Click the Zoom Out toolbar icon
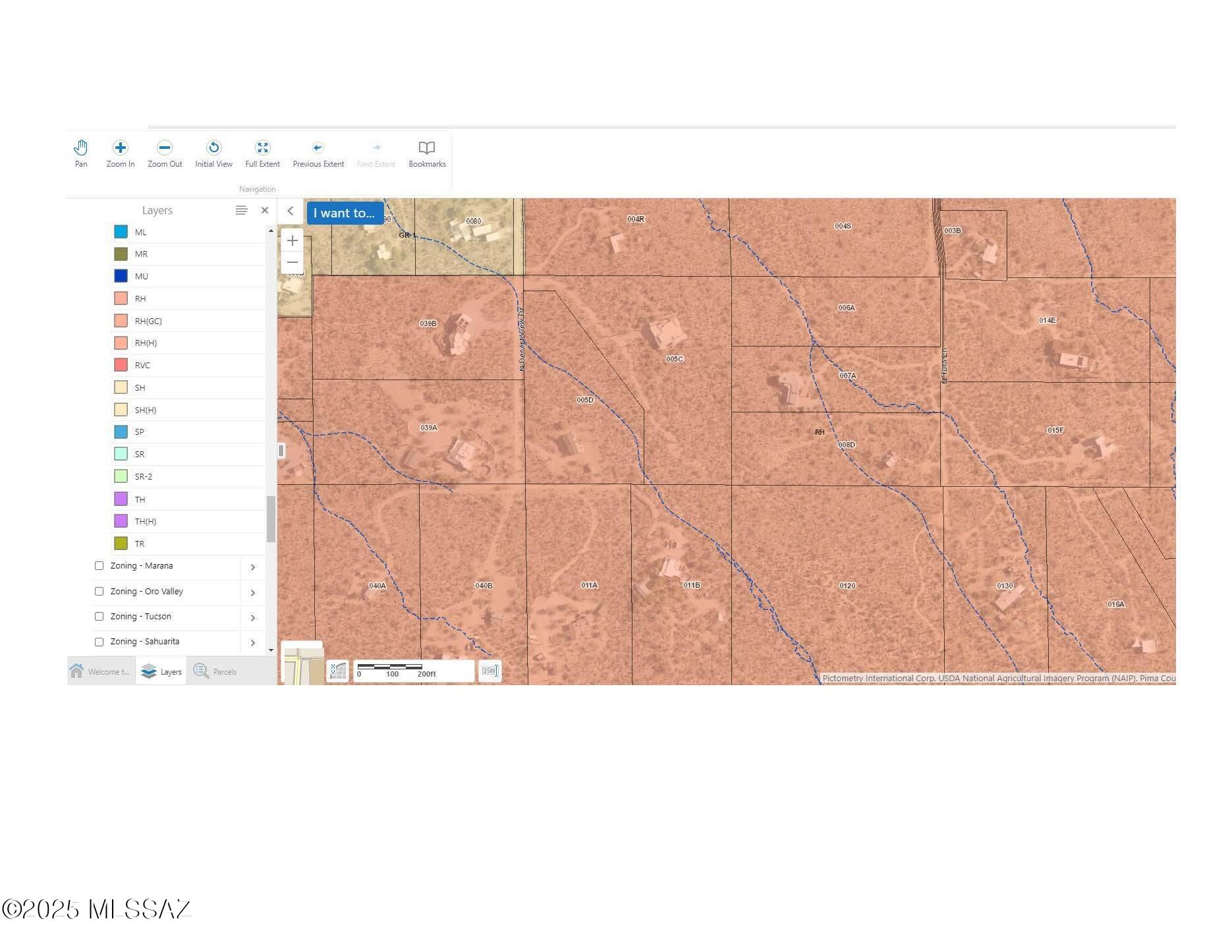 pyautogui.click(x=165, y=148)
